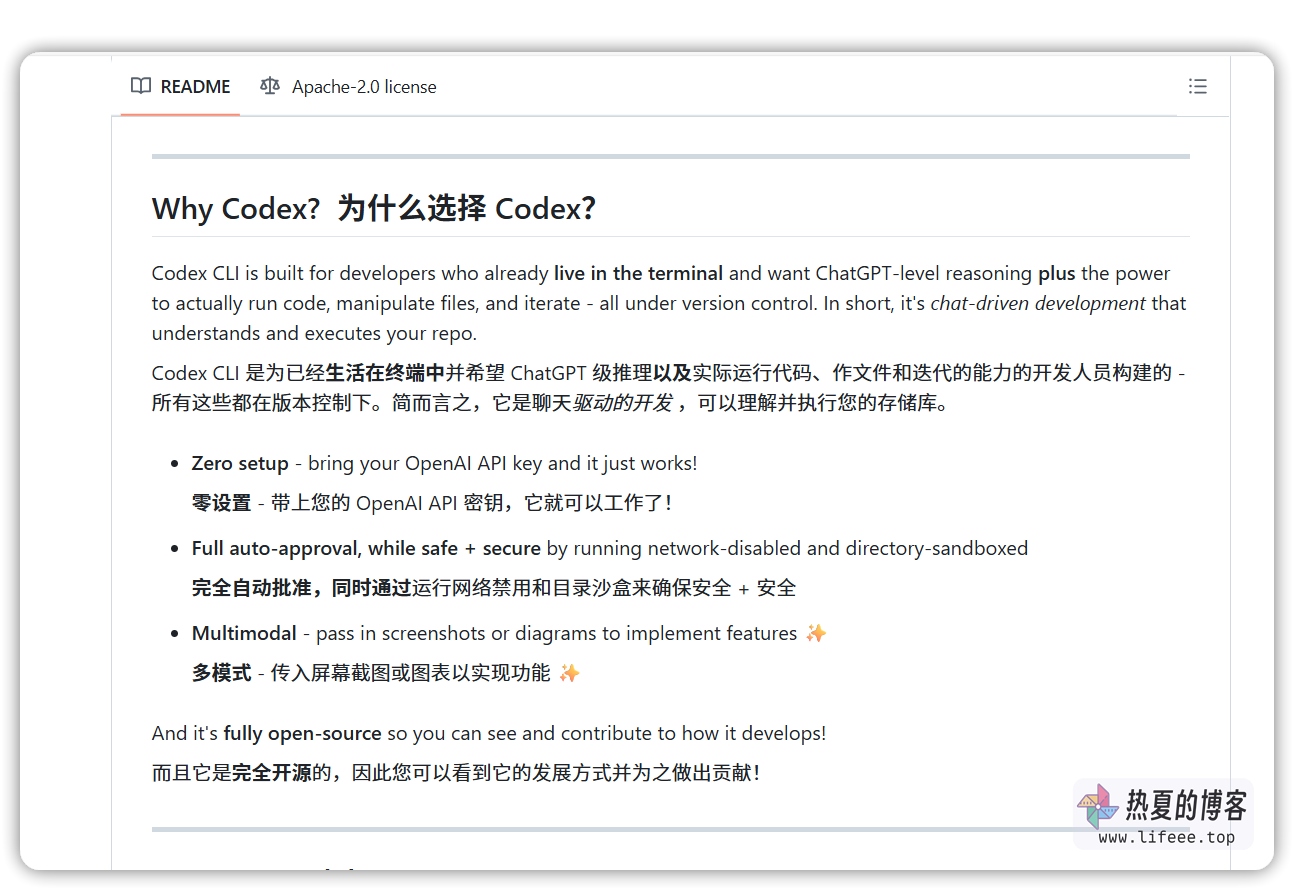Click the sparkles emoji after '以实现功能'

569,673
